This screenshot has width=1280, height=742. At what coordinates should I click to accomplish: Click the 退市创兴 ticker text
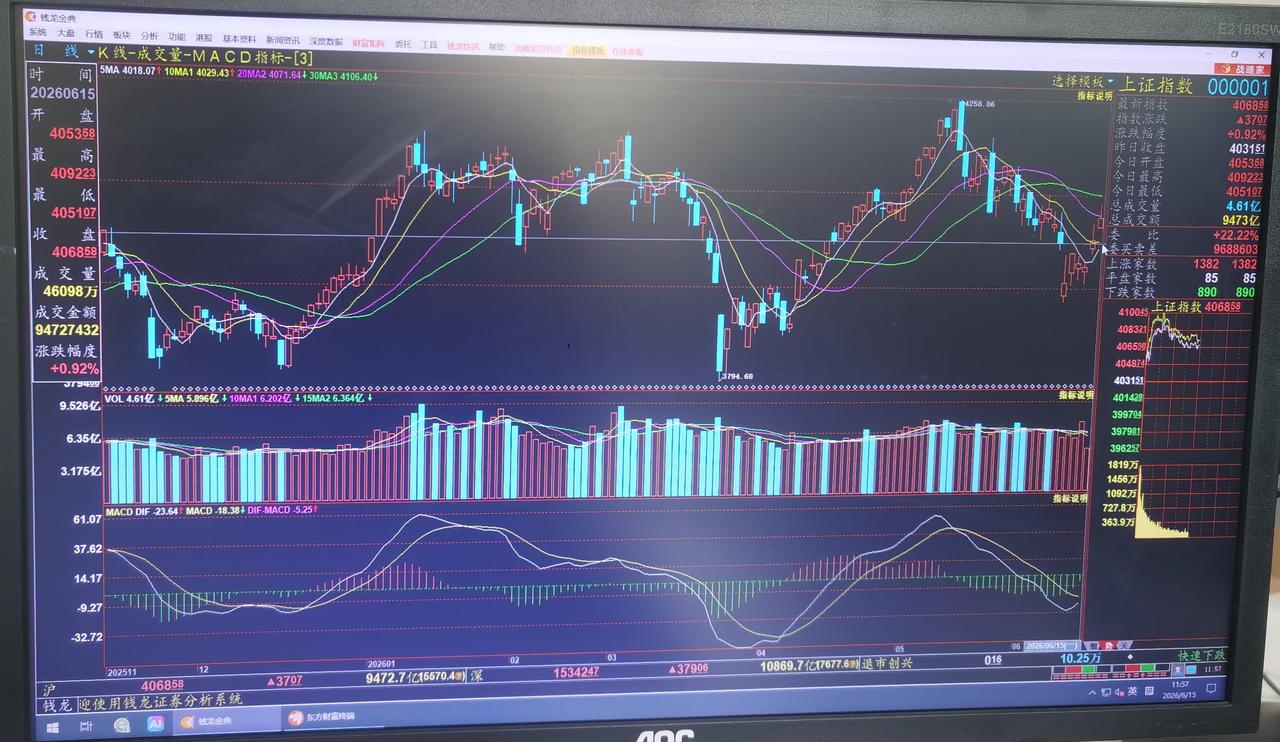pos(888,663)
